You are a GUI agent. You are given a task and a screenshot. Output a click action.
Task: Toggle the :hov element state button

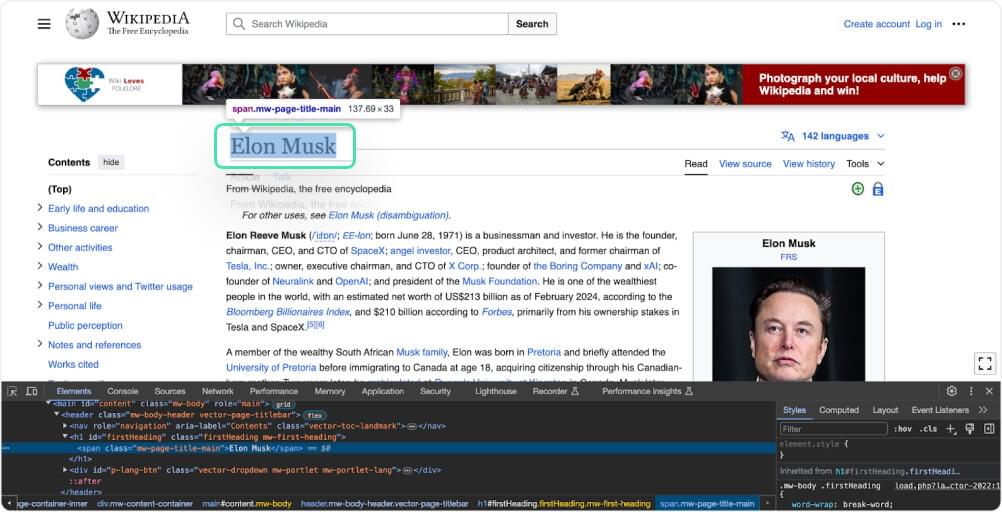pyautogui.click(x=902, y=429)
